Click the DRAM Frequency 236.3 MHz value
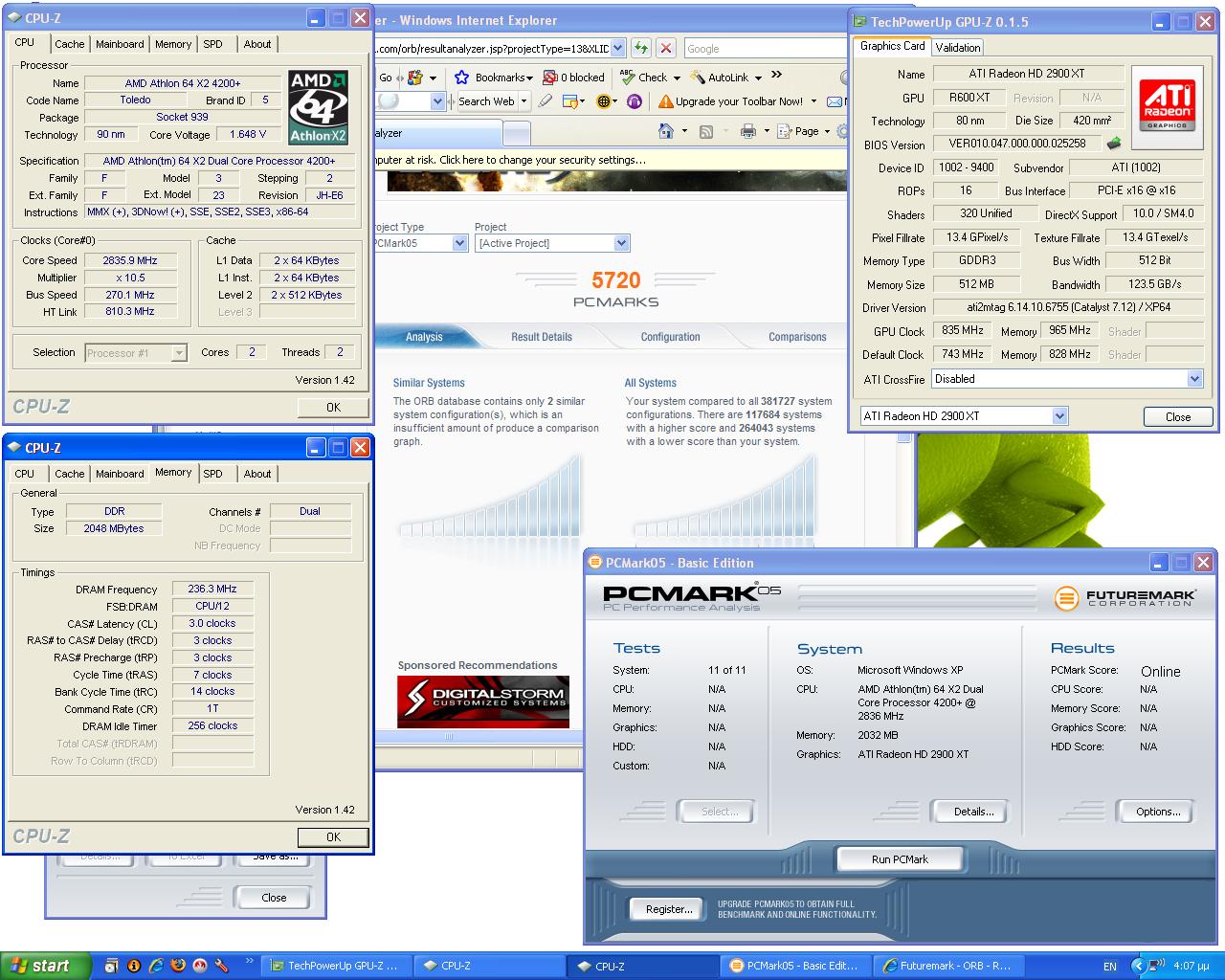 [x=212, y=590]
